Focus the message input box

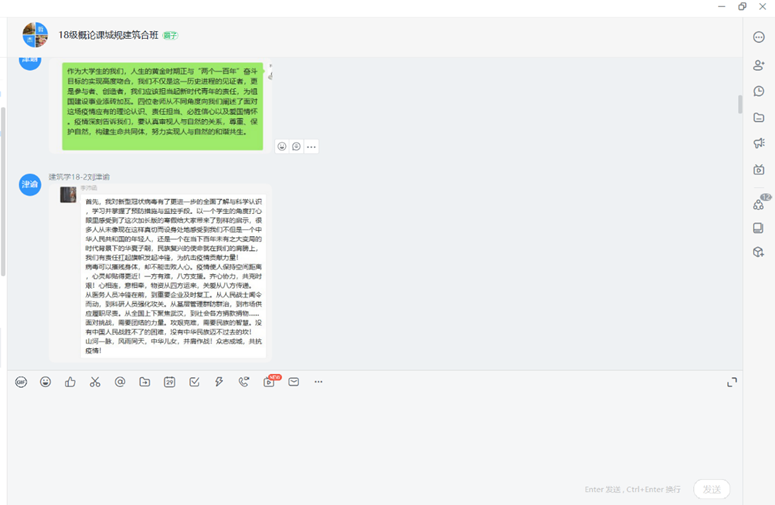click(x=375, y=435)
